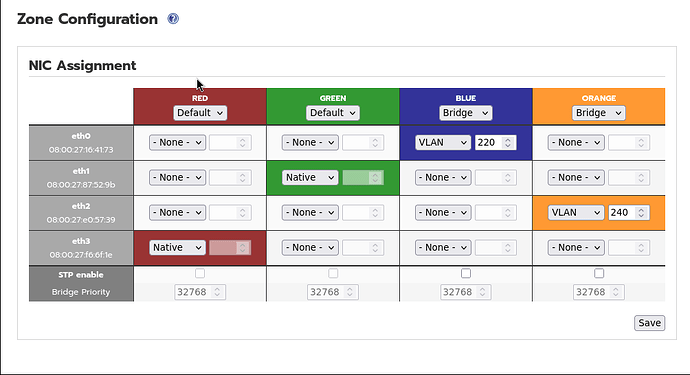
Task: Expand the ORANGE zone Bridge mode dropdown
Action: [598, 113]
